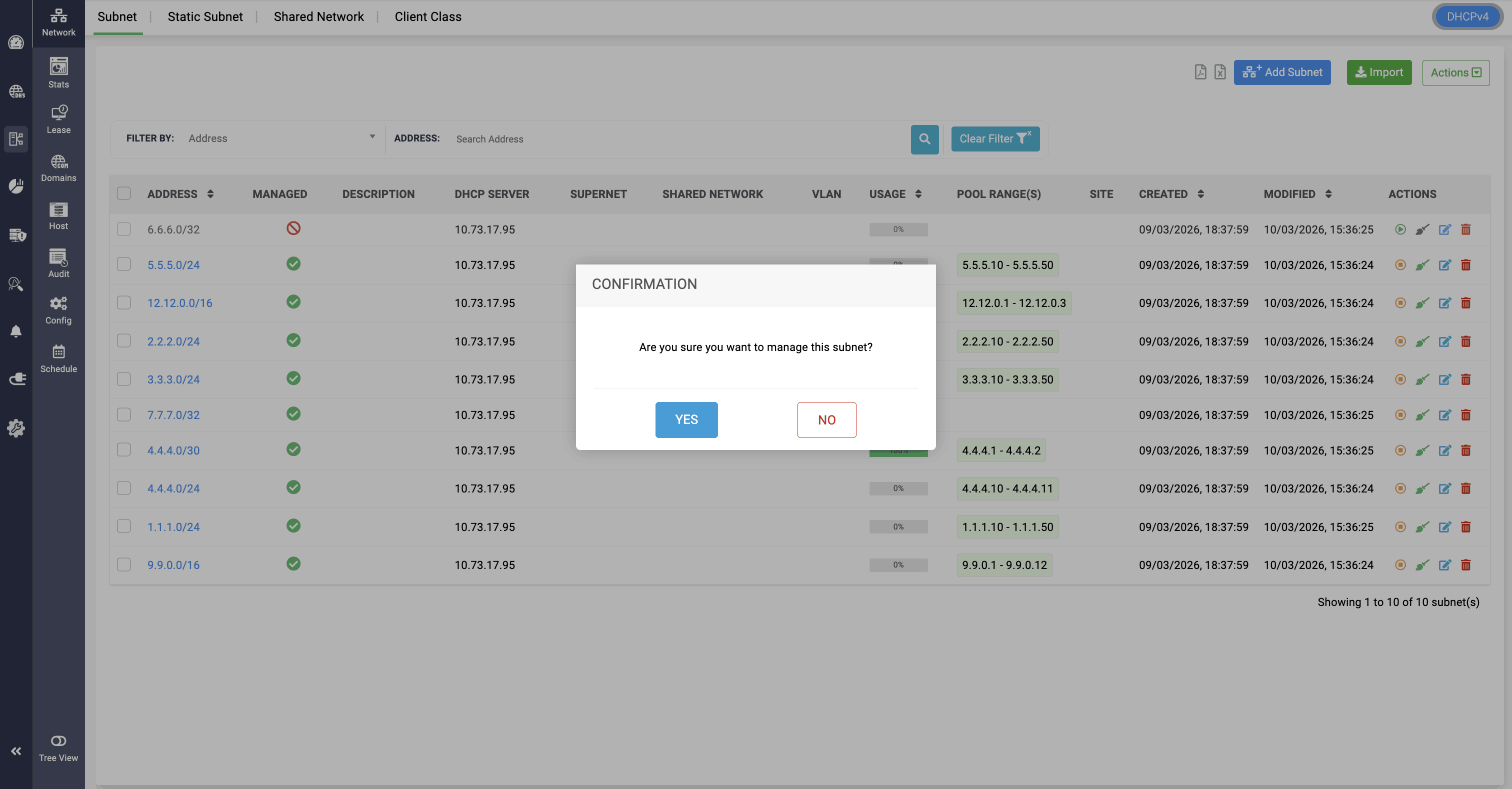
Task: Export table as PDF icon
Action: 1200,72
